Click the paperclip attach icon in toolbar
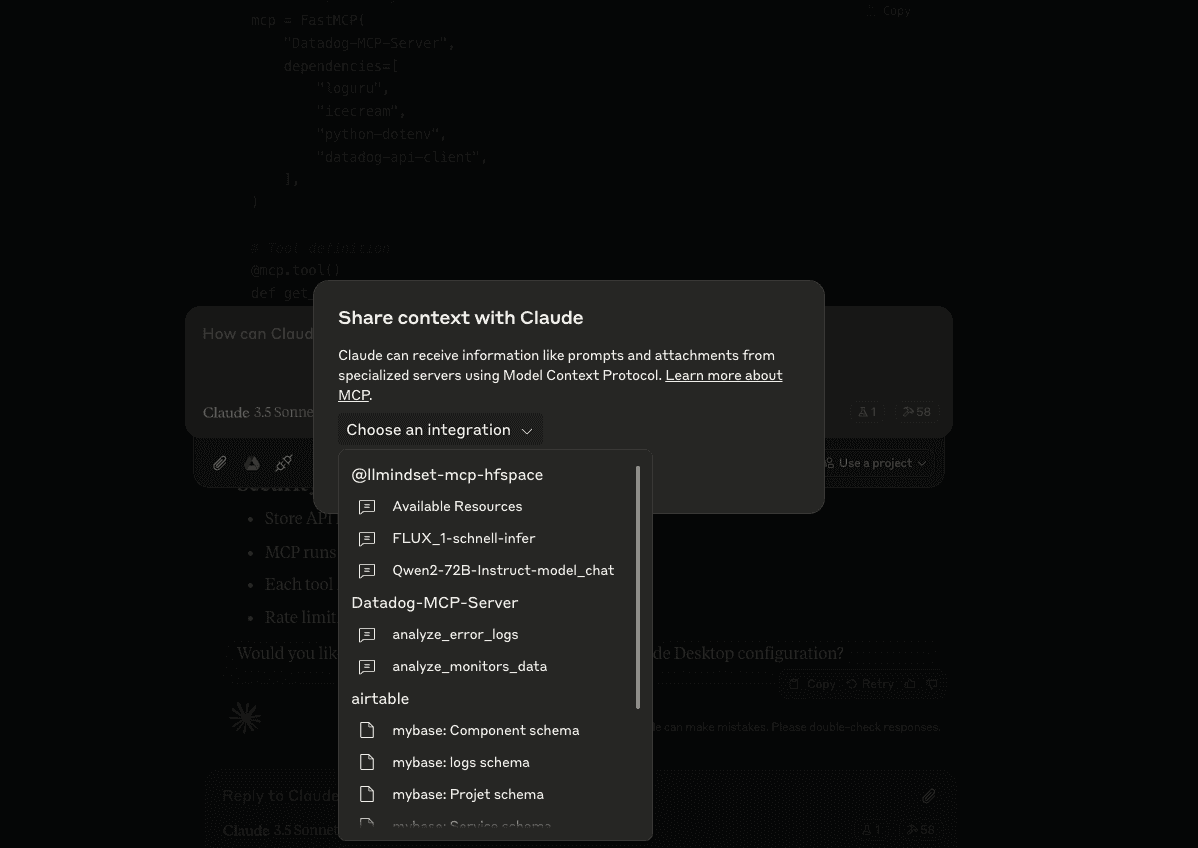This screenshot has height=848, width=1198. (x=219, y=463)
